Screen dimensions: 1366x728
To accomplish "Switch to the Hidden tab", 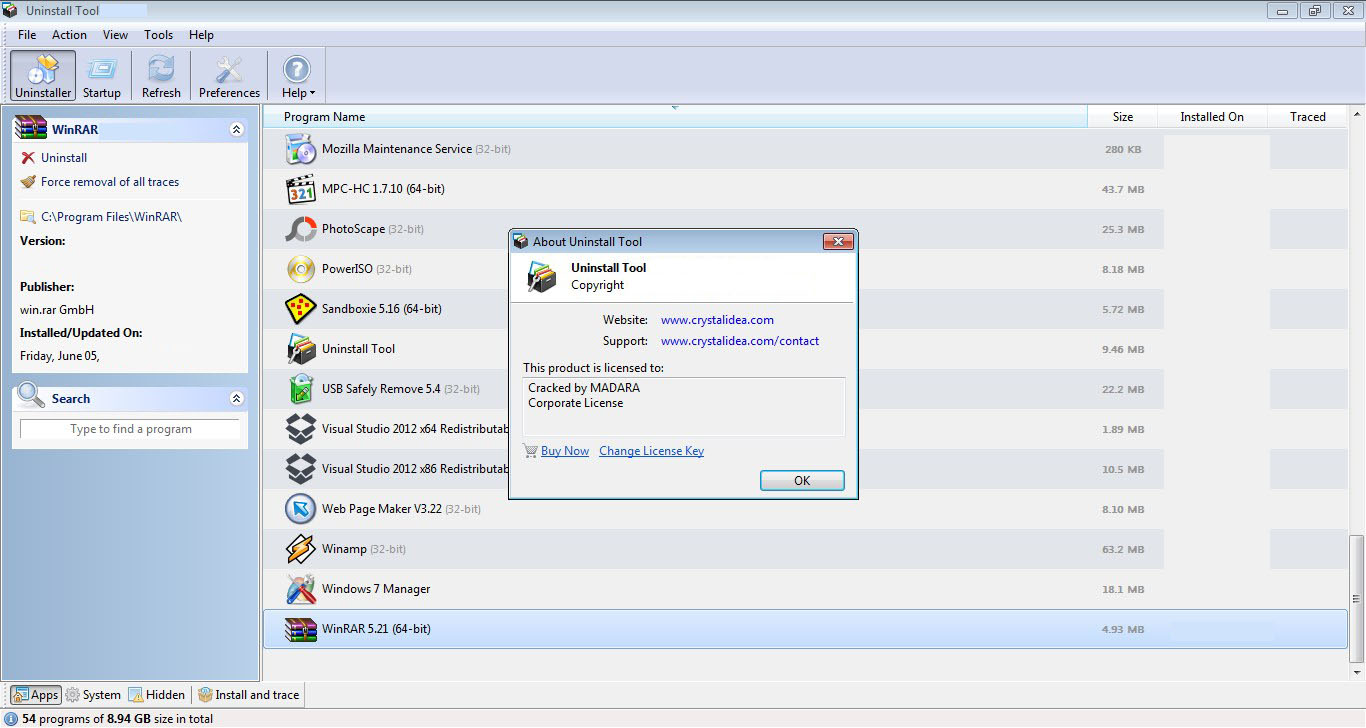I will tap(157, 695).
